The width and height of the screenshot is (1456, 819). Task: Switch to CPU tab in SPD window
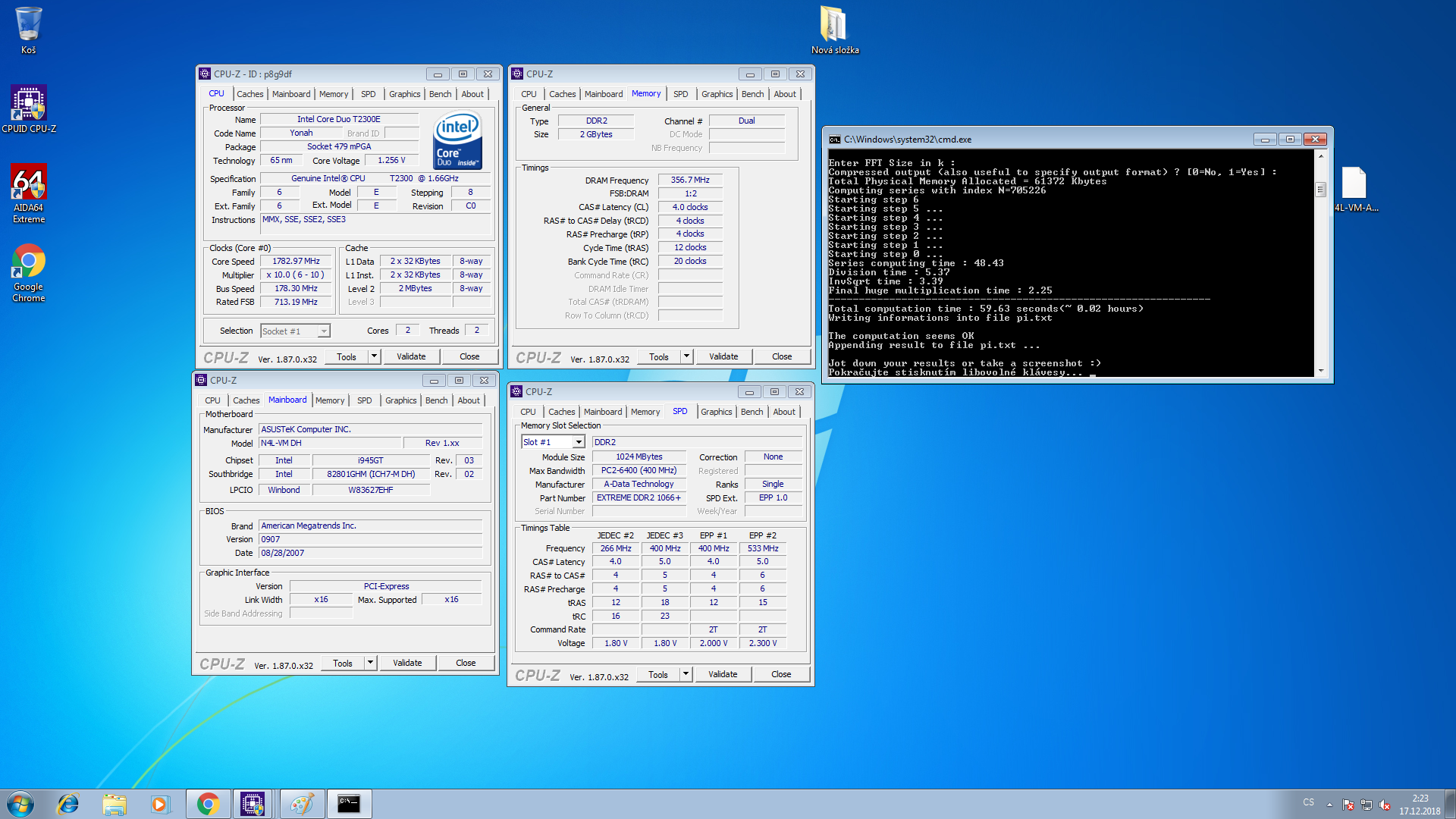point(528,412)
